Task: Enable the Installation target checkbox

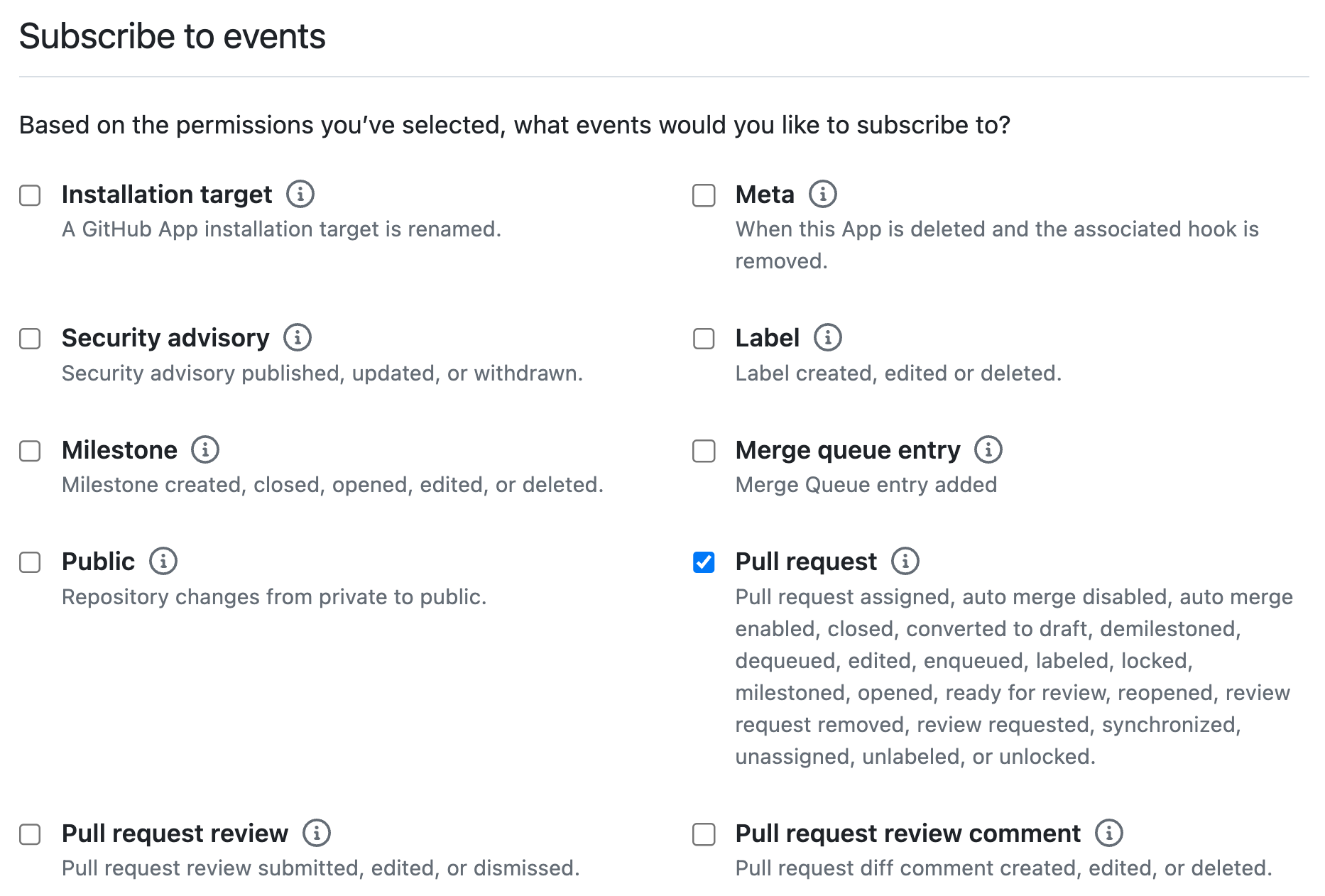Action: [30, 195]
